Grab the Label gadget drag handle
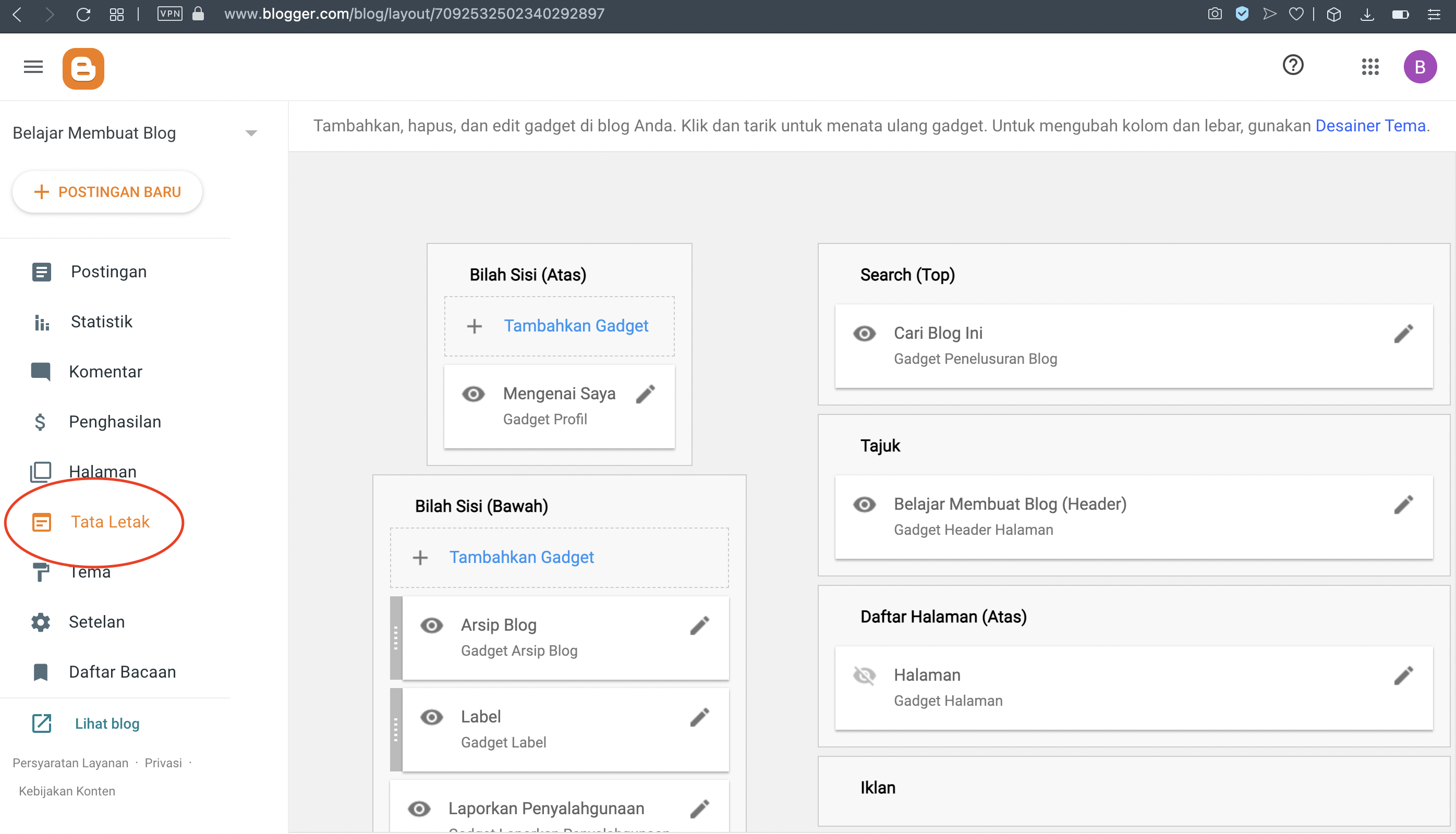The width and height of the screenshot is (1456, 834). point(396,730)
